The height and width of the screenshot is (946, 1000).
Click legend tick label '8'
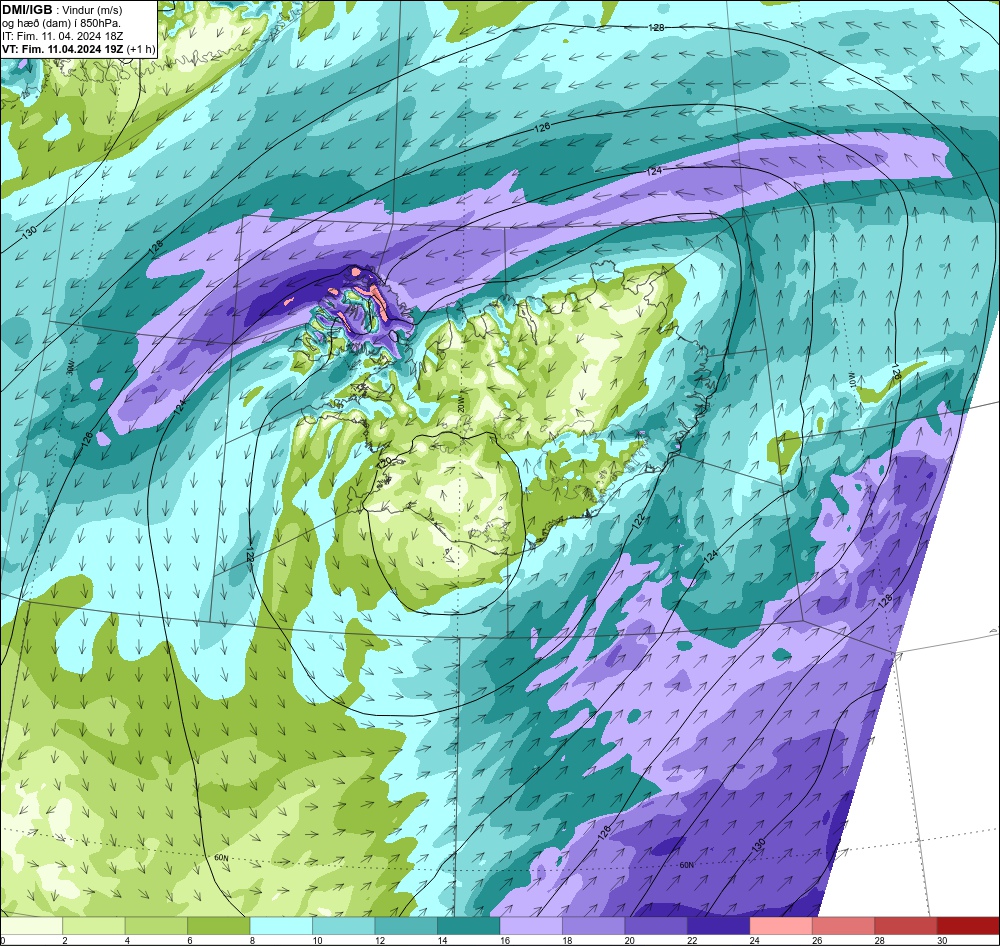253,940
